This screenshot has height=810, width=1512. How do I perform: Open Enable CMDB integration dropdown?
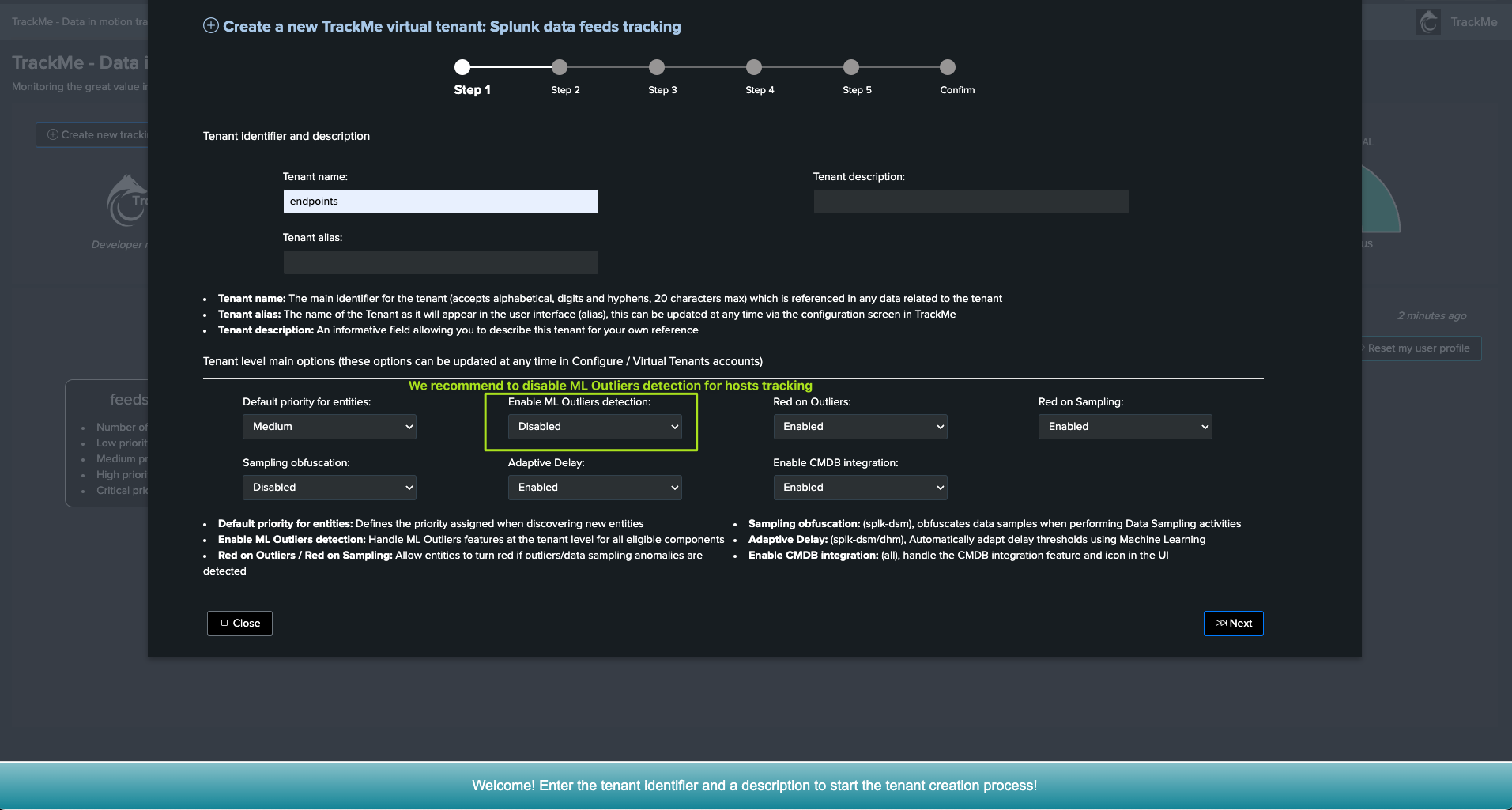(x=860, y=488)
